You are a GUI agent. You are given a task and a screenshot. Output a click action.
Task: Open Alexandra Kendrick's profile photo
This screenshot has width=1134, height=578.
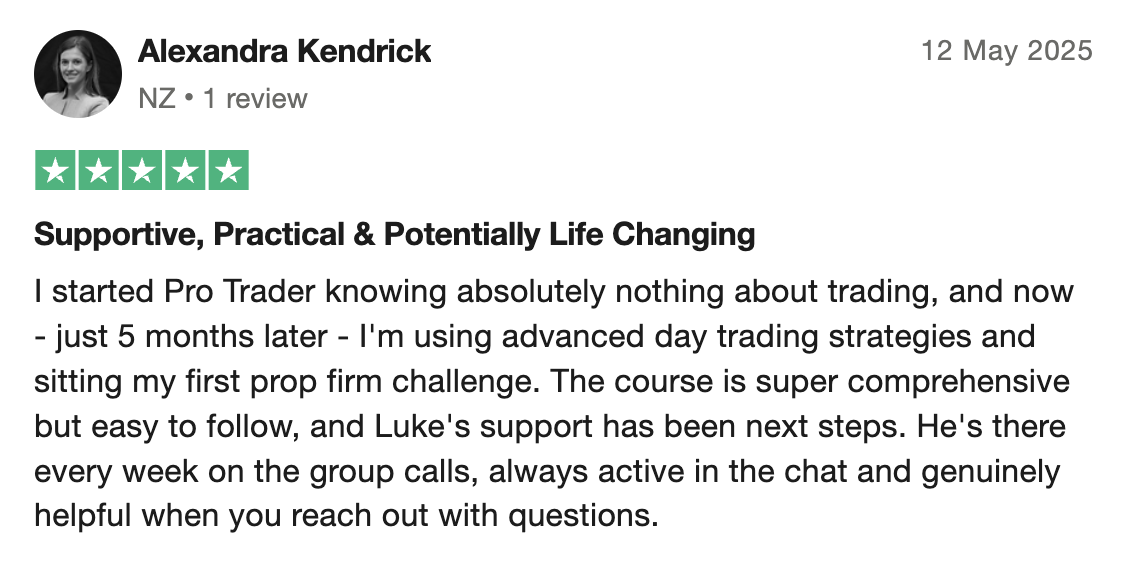coord(78,74)
